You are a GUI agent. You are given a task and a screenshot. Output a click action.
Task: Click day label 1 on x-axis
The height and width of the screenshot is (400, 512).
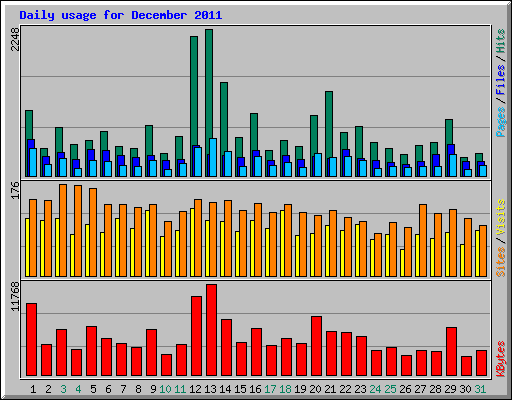tap(33, 389)
